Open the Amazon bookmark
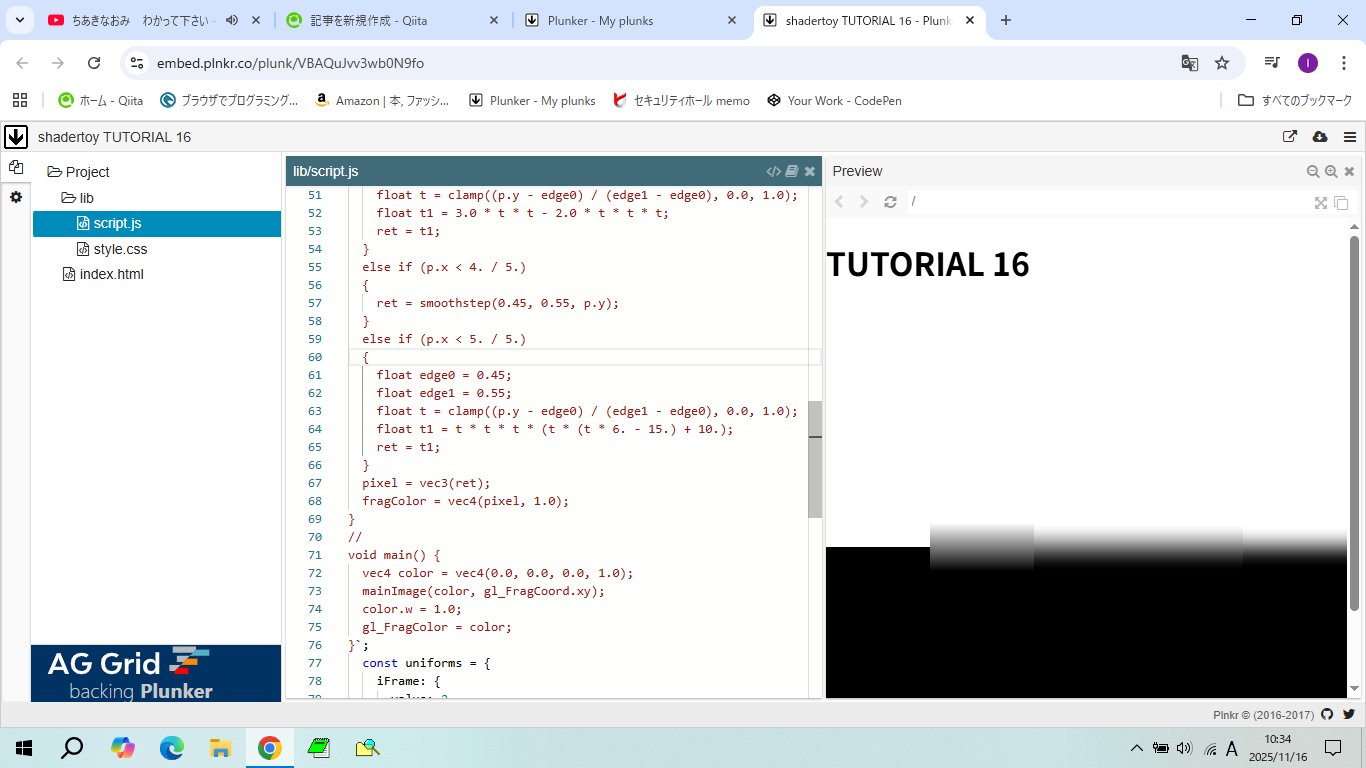1366x768 pixels. [x=382, y=100]
